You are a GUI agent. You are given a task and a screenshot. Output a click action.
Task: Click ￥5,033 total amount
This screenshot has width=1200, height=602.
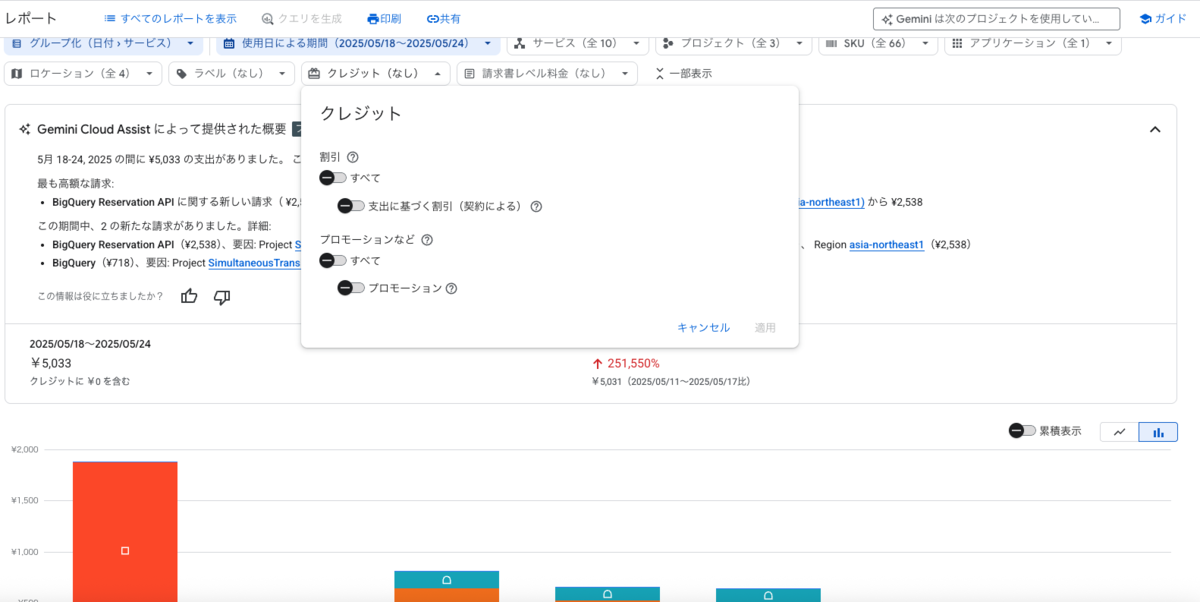[x=51, y=363]
